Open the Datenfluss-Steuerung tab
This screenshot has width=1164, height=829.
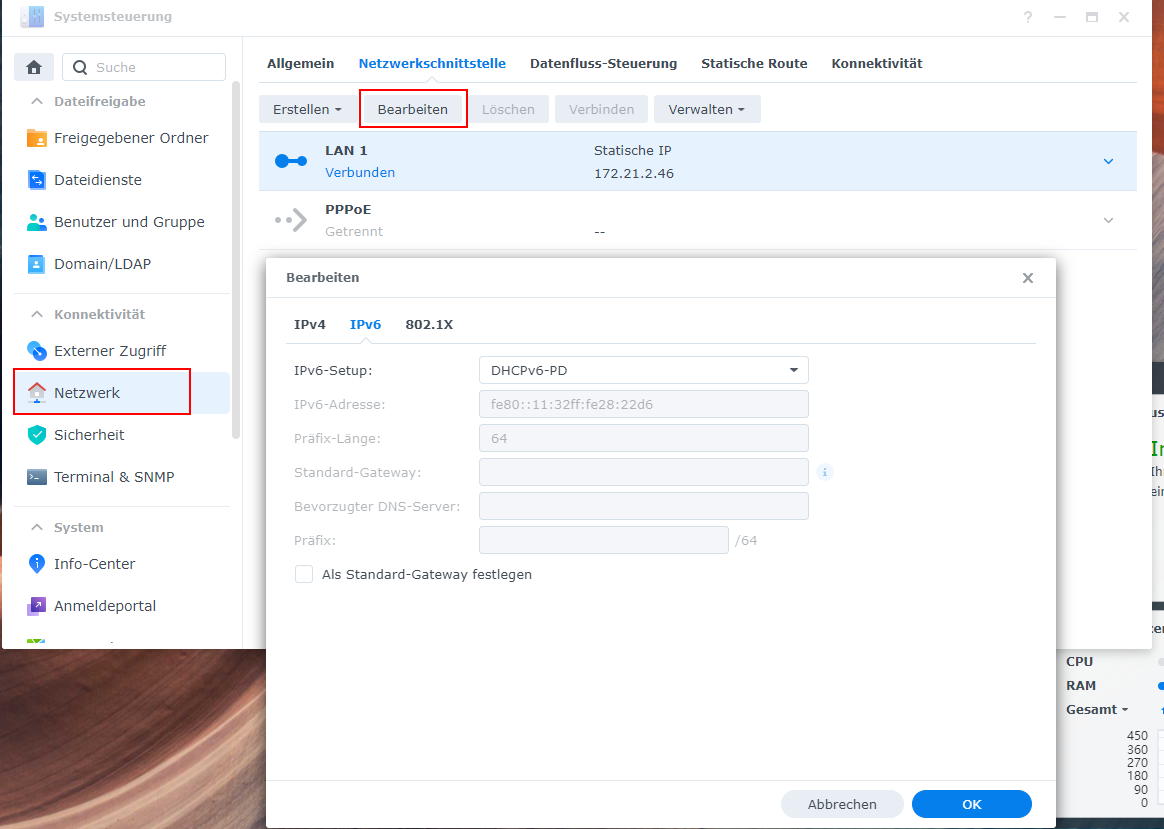tap(603, 63)
